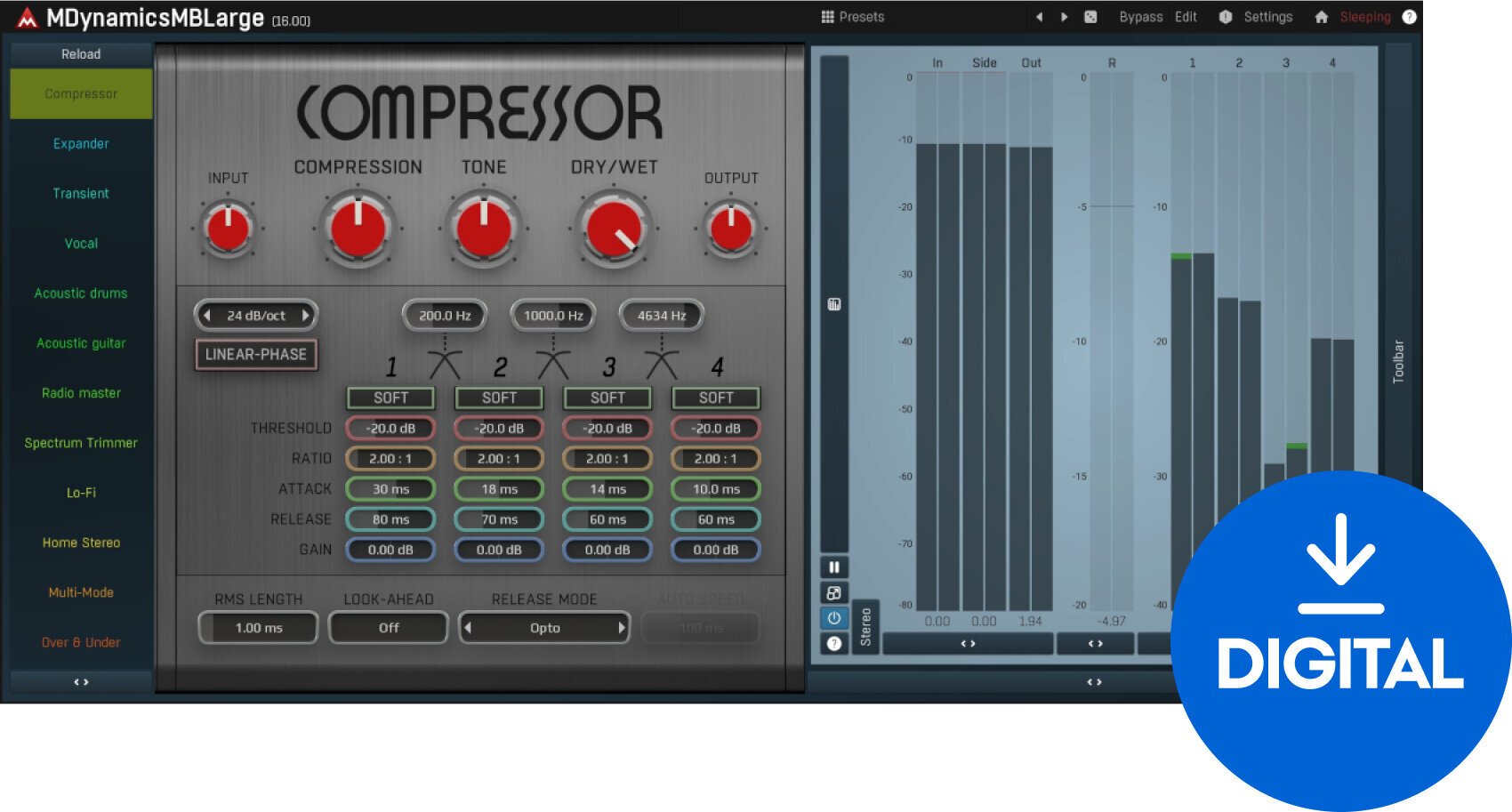Expand the preset list arrows under sidebar
This screenshot has width=1512, height=812.
(x=81, y=682)
